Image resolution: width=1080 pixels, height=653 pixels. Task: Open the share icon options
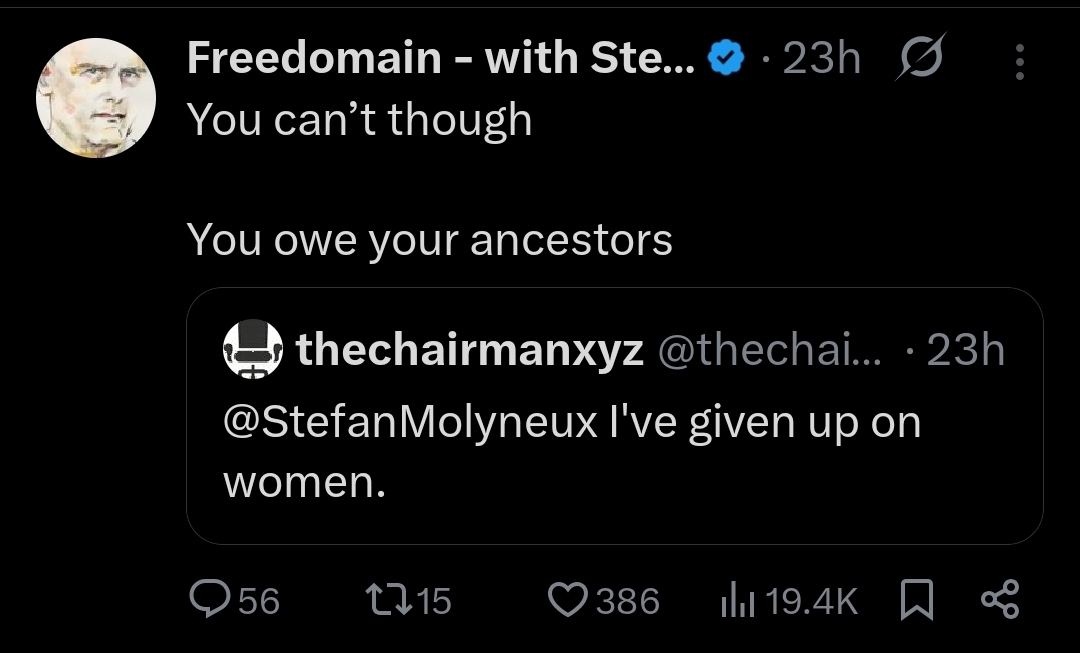999,600
